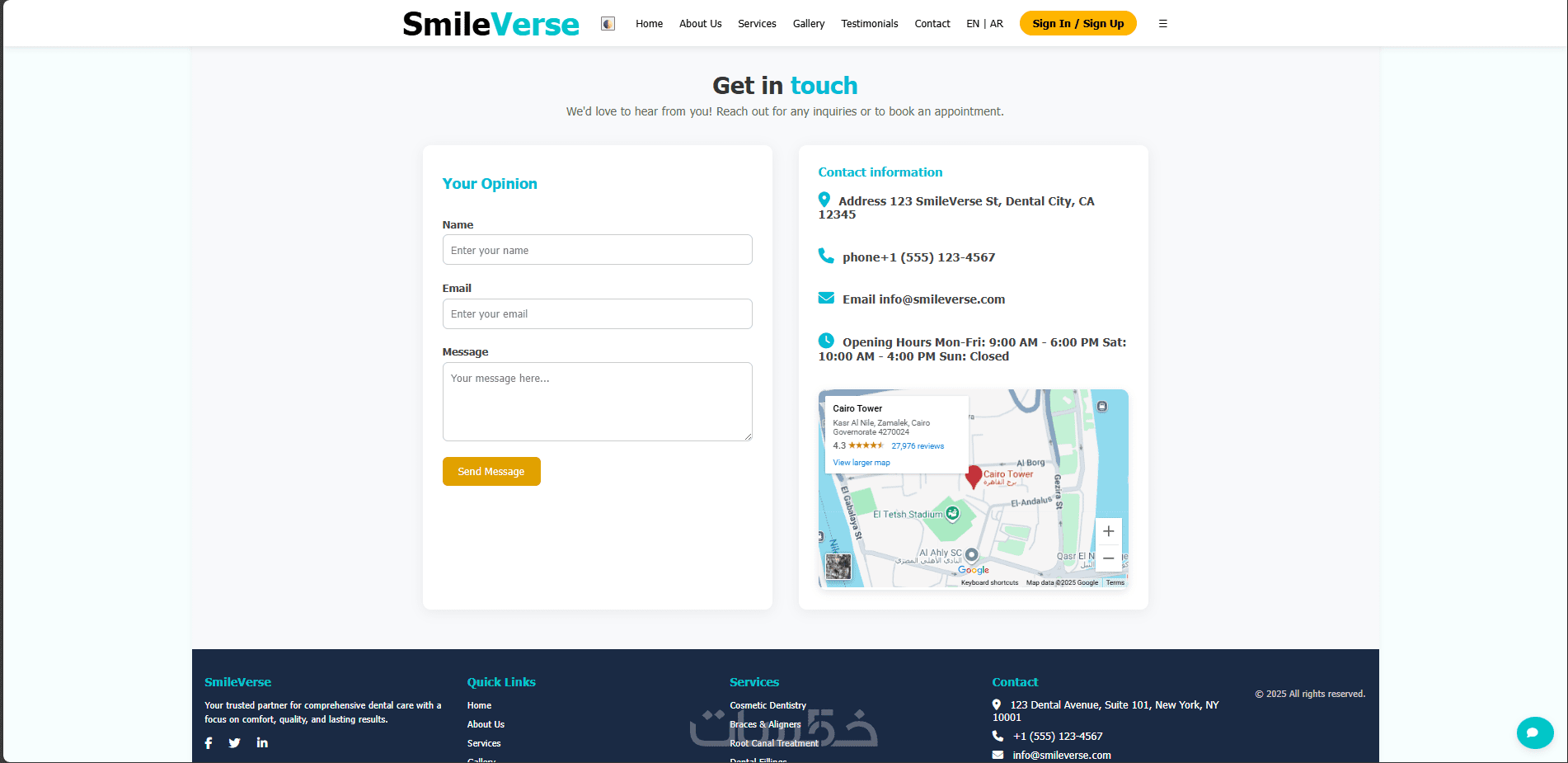Click the Cairo Tower map pin
The height and width of the screenshot is (763, 1568).
point(974,476)
